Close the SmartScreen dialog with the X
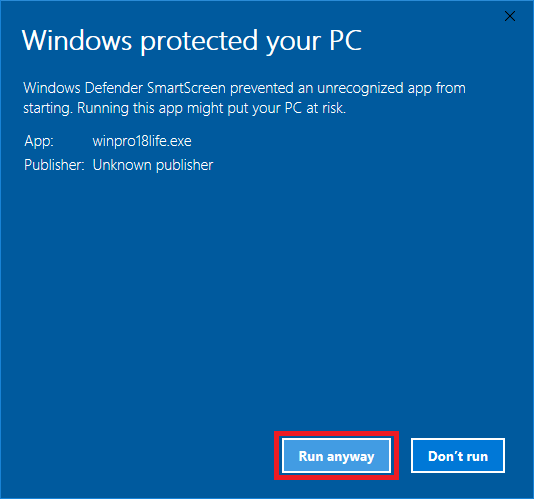This screenshot has height=499, width=534. point(510,16)
